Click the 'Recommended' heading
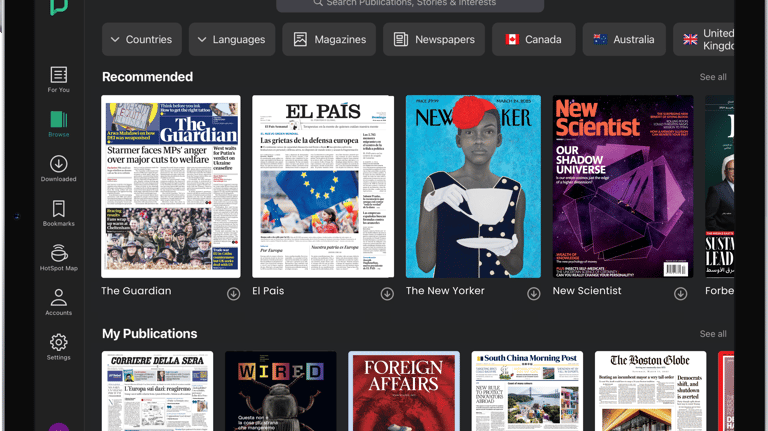 (x=147, y=77)
